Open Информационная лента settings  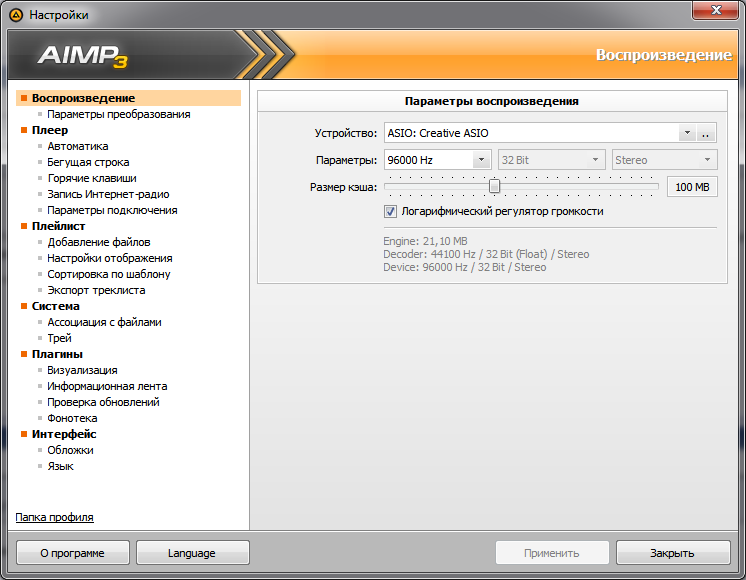click(x=107, y=386)
